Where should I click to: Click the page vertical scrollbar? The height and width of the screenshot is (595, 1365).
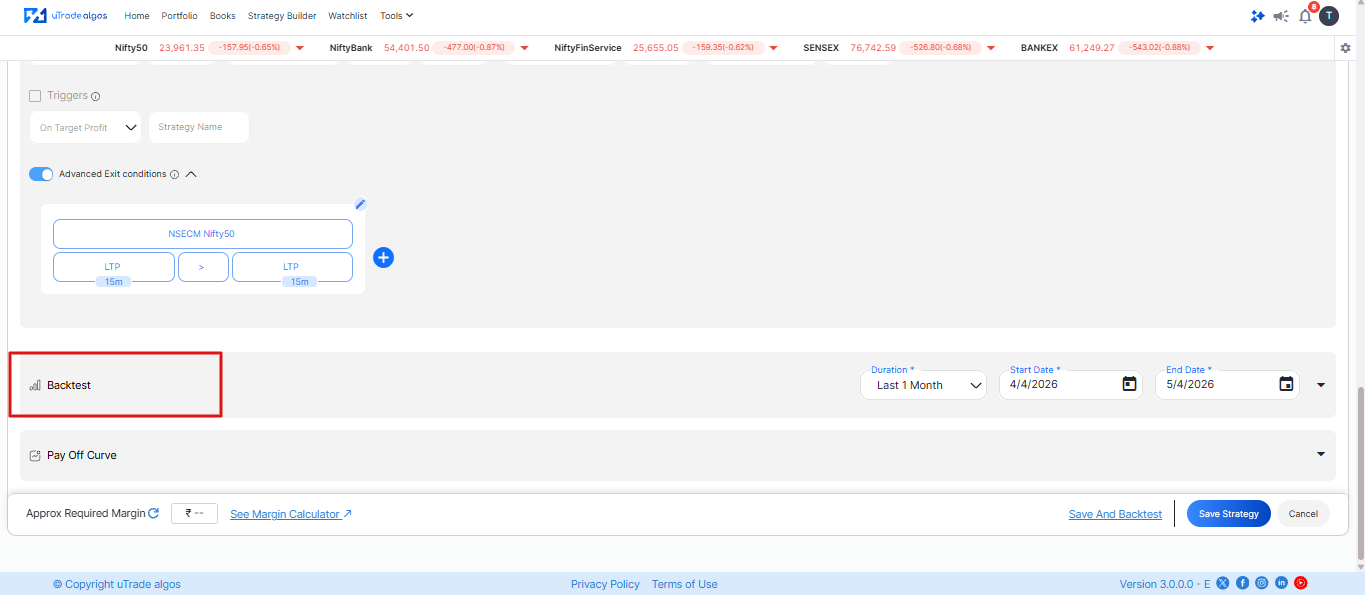pyautogui.click(x=1359, y=474)
